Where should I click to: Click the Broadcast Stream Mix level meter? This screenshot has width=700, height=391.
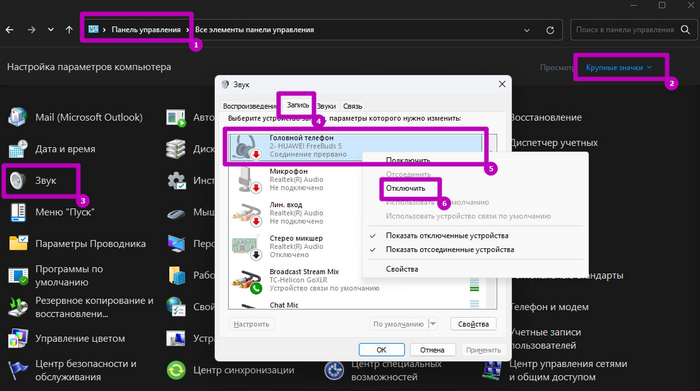pyautogui.click(x=474, y=284)
